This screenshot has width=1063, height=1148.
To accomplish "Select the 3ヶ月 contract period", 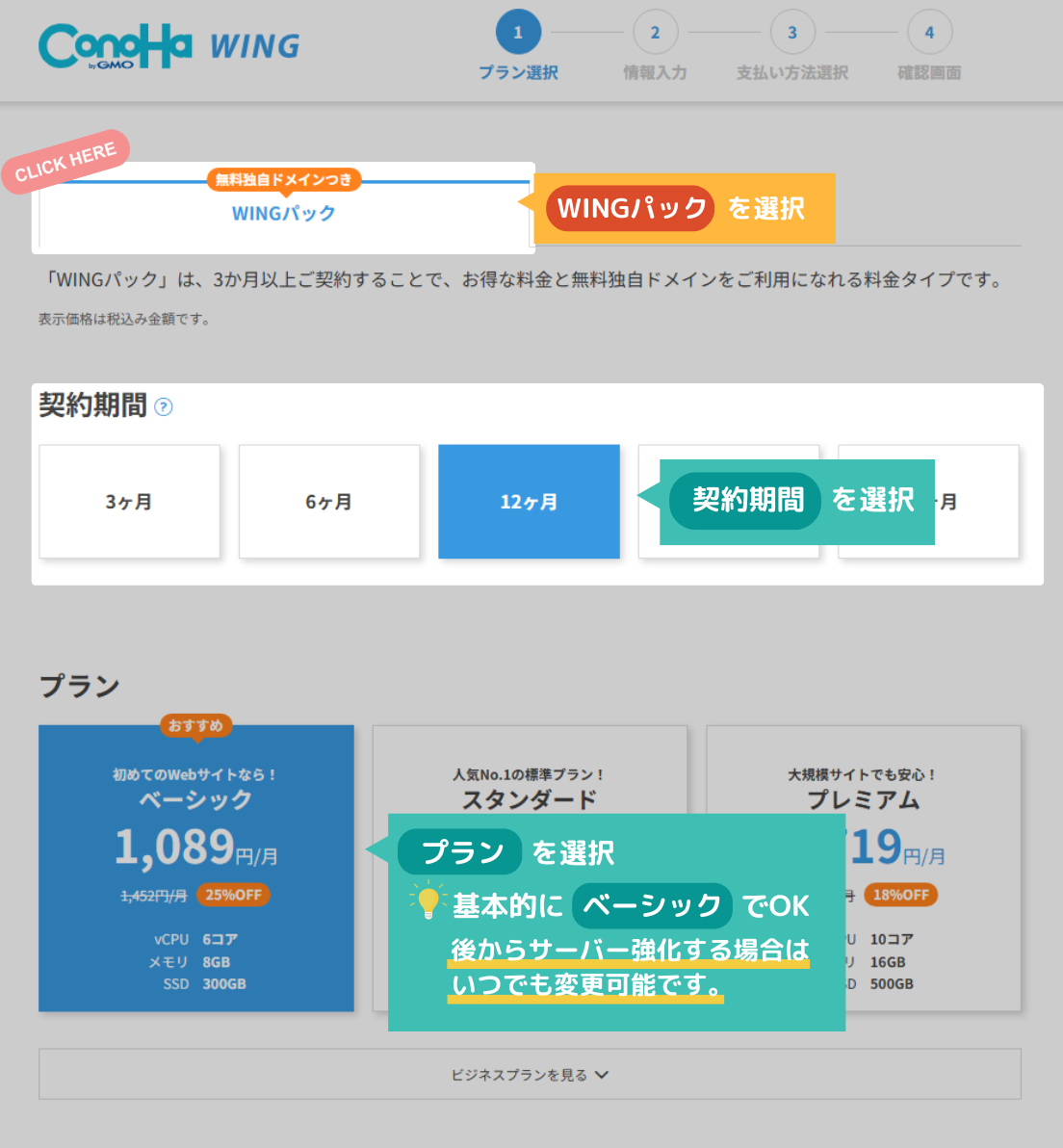I will click(x=129, y=502).
